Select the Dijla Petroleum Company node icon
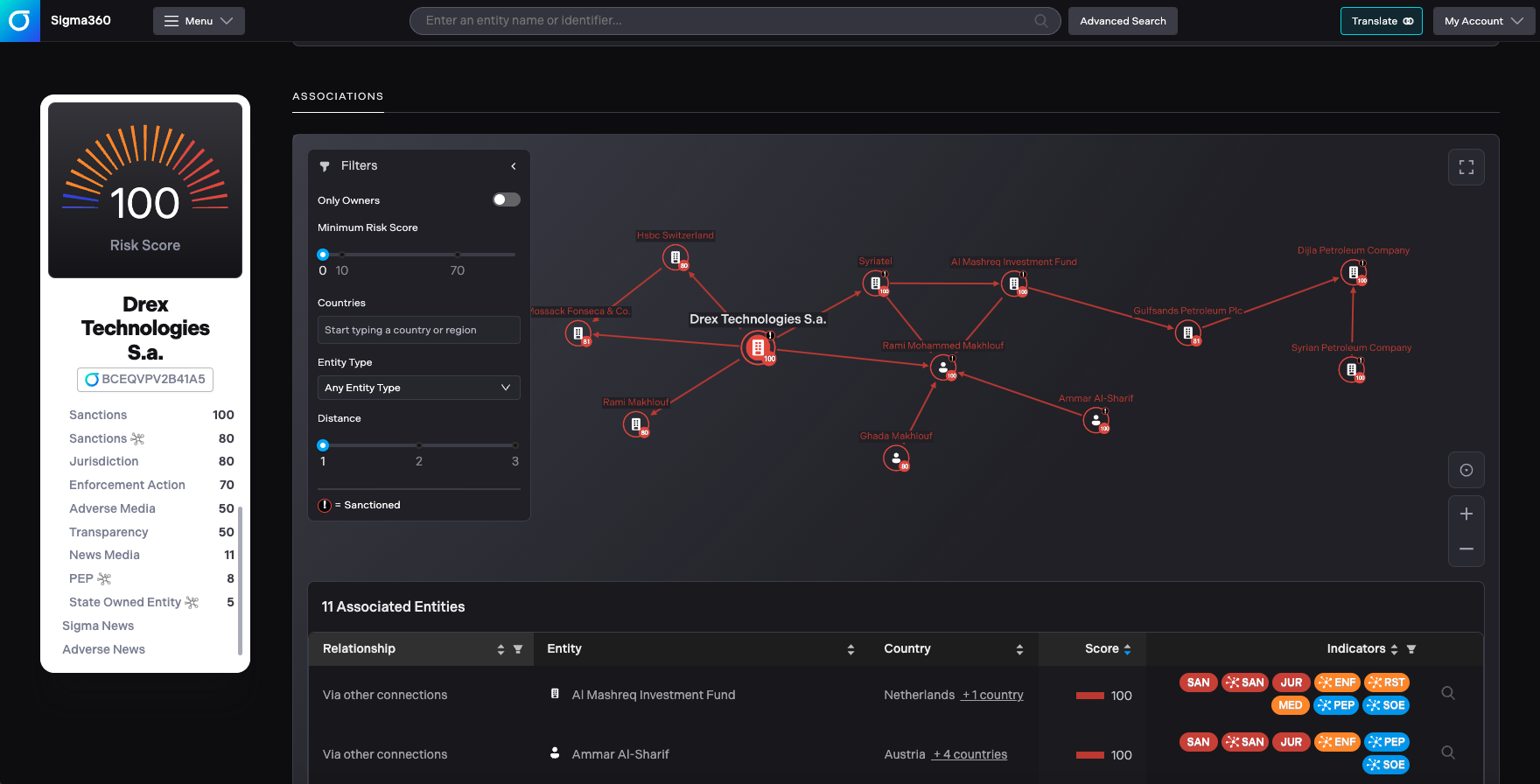1540x784 pixels. pyautogui.click(x=1353, y=272)
